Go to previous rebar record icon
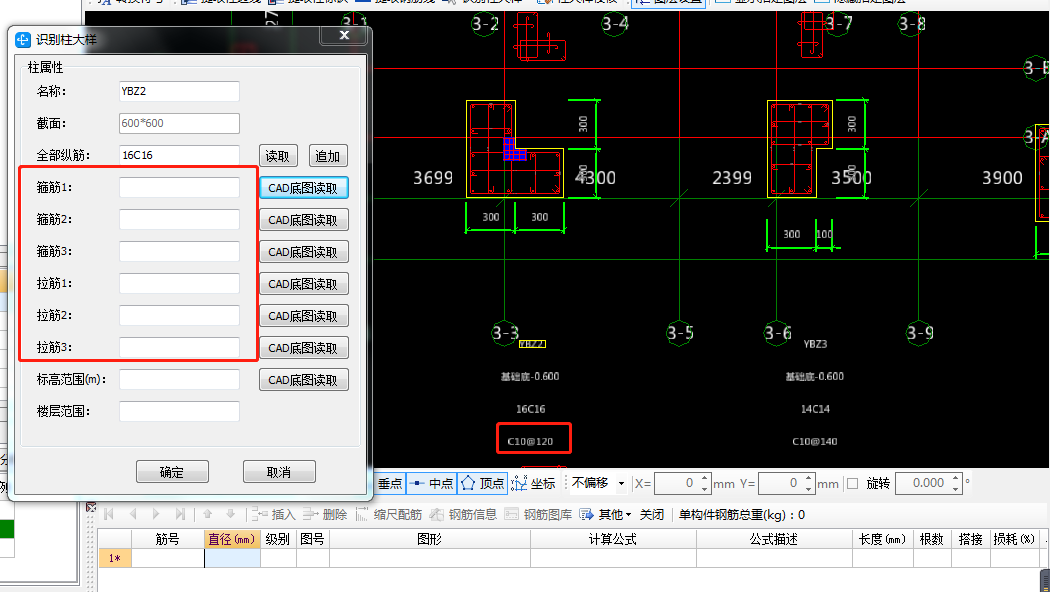Screen dimensions: 1050x592 pos(133,514)
